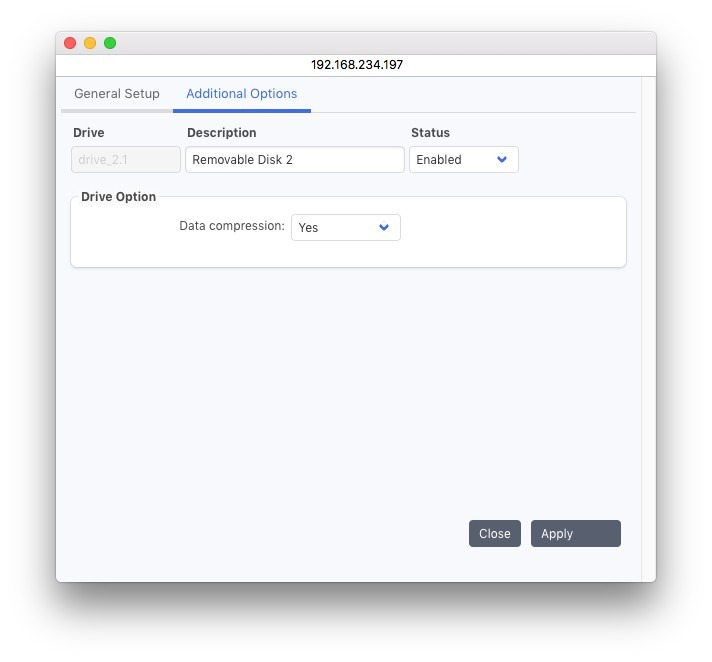This screenshot has width=712, height=662.
Task: Click the Status column header label
Action: tap(430, 133)
